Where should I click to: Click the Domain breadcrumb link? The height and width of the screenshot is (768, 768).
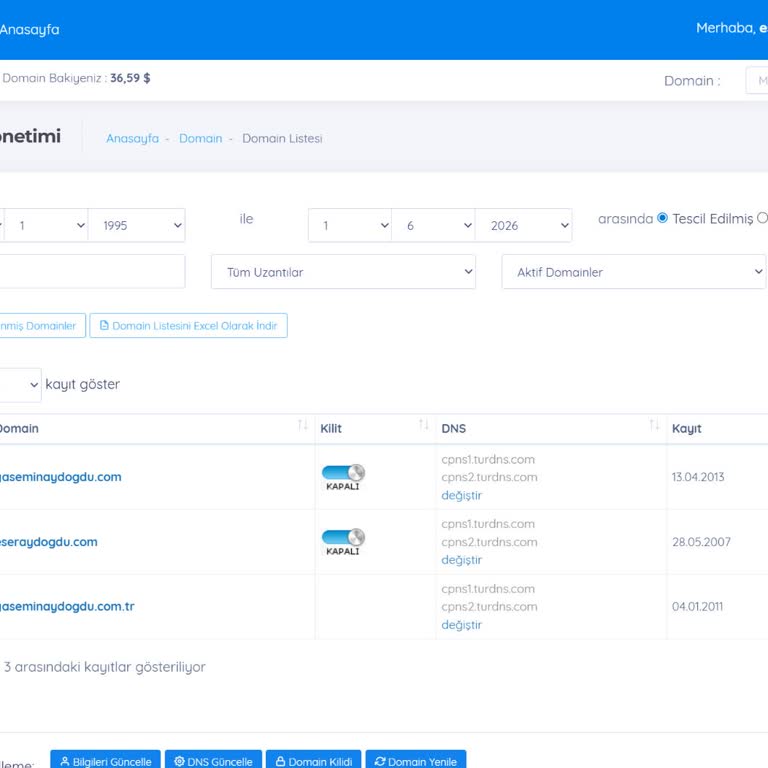200,139
